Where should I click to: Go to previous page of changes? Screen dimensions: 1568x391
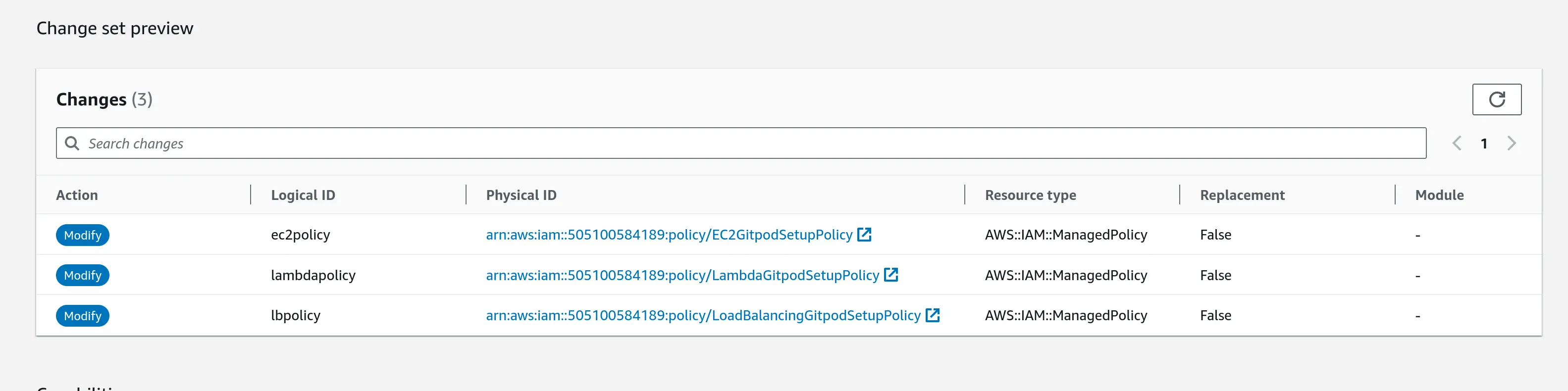point(1457,144)
